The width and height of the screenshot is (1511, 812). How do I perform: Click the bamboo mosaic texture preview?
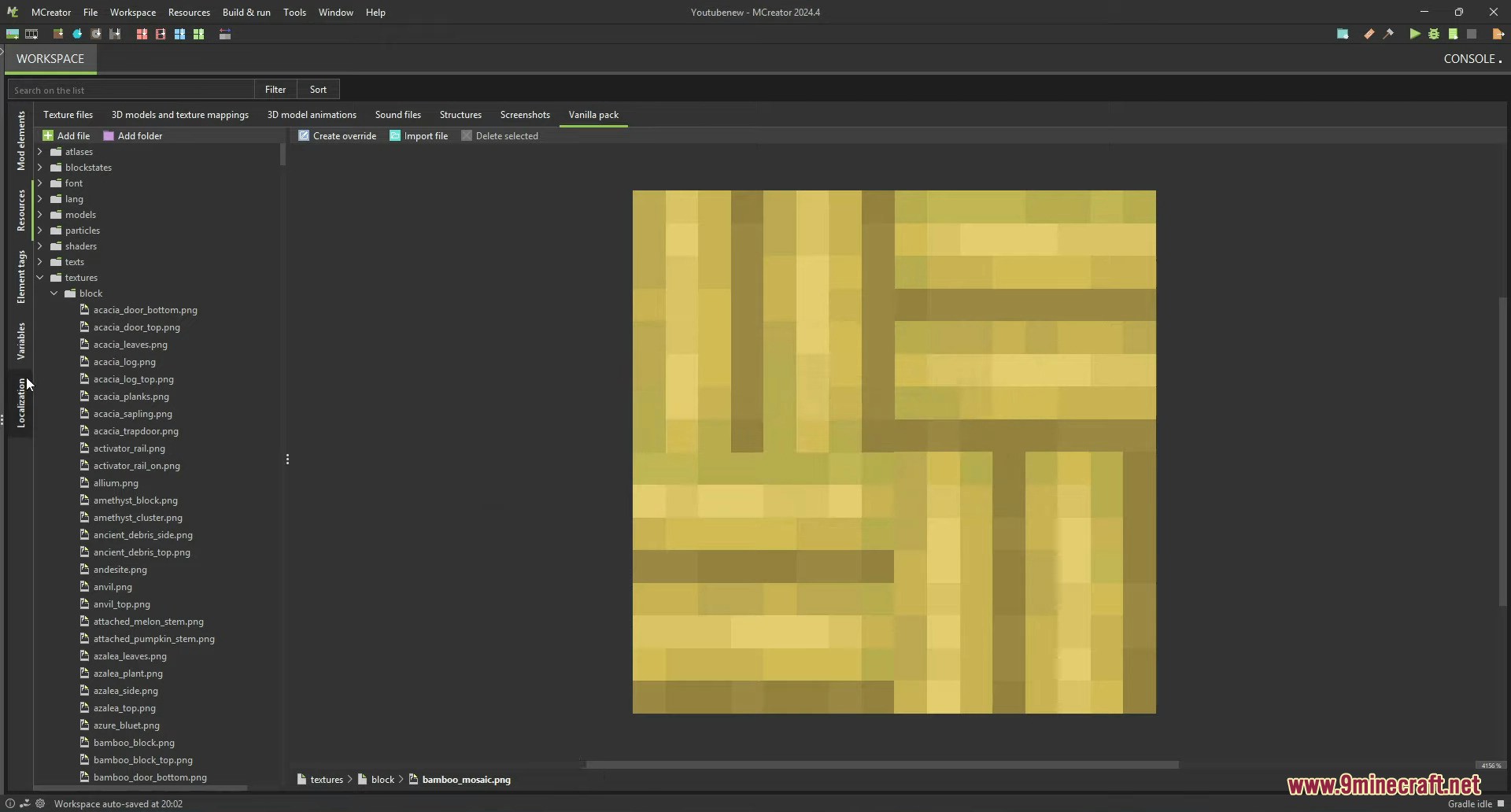coord(894,452)
